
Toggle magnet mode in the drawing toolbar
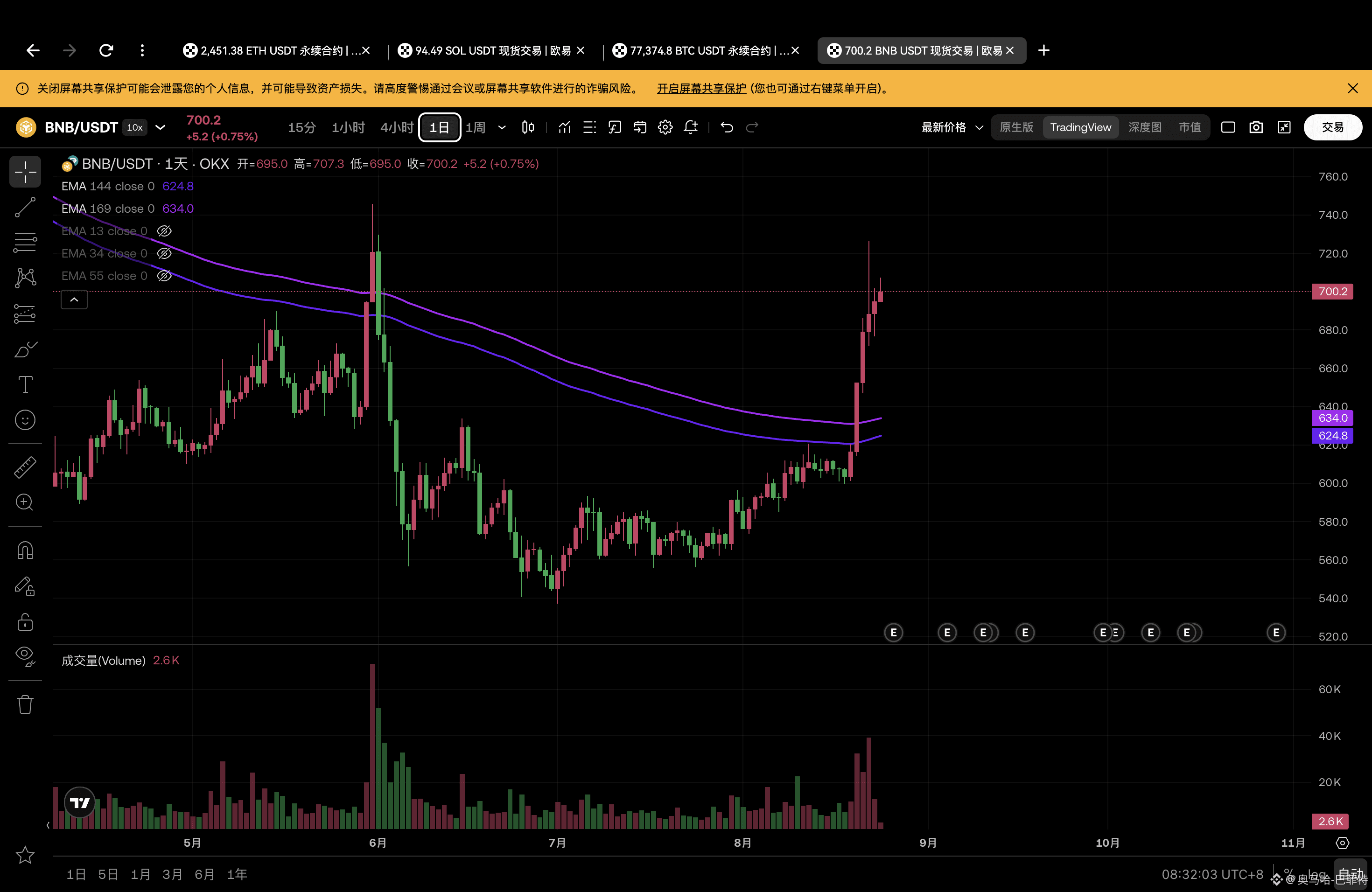[x=25, y=551]
